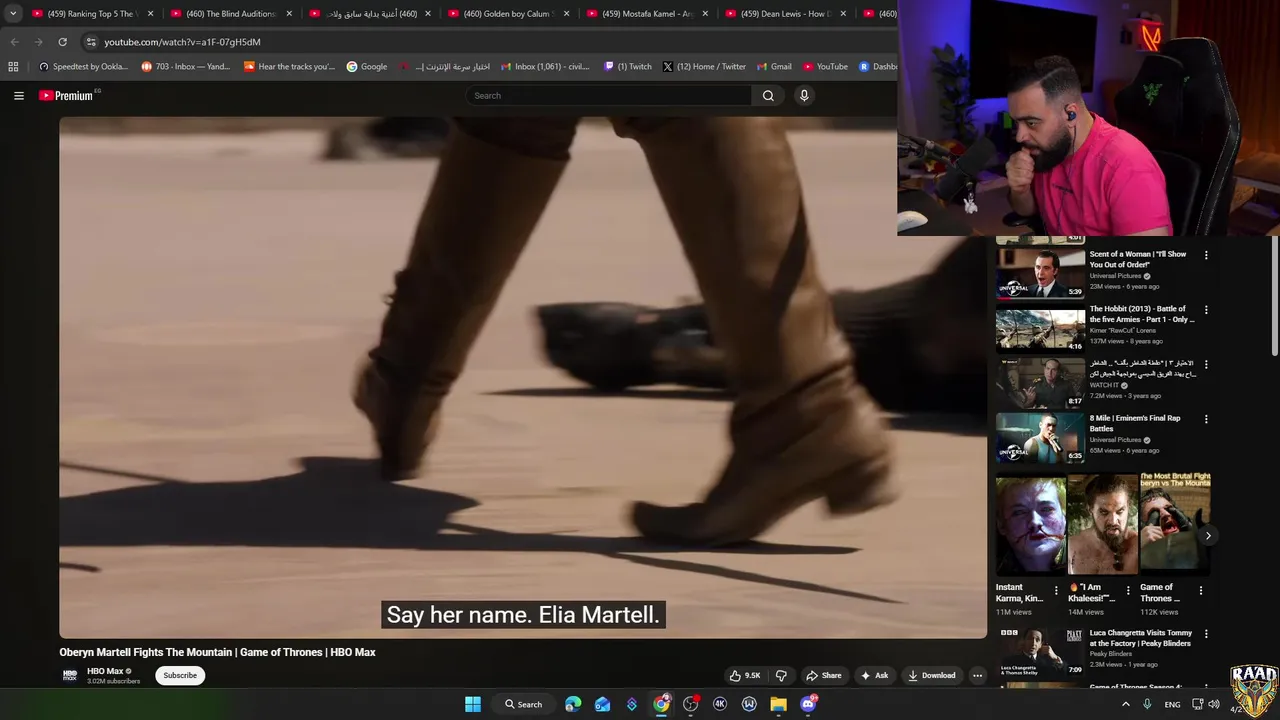This screenshot has height=720, width=1280.
Task: Switch to The Blind Auditions tab
Action: point(230,14)
